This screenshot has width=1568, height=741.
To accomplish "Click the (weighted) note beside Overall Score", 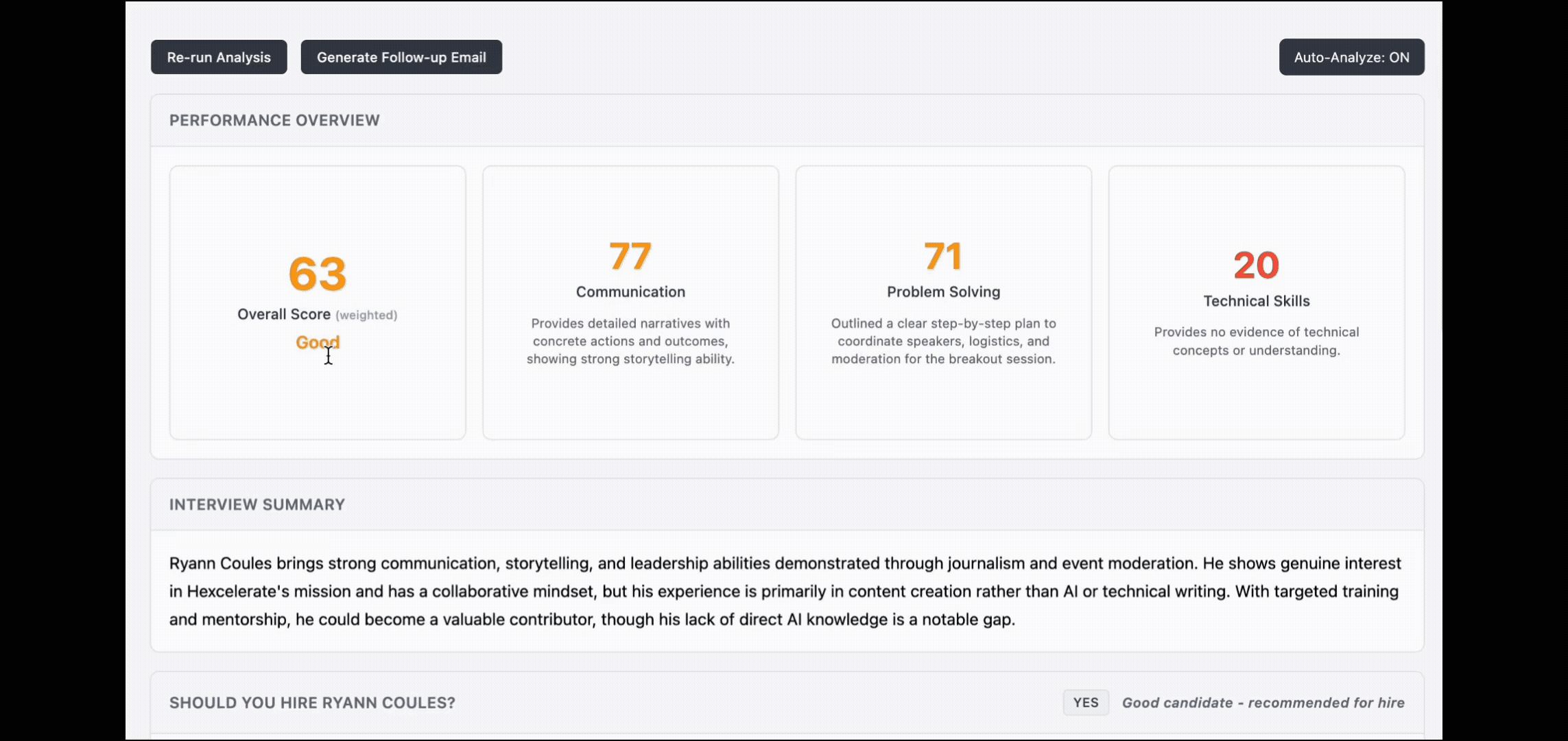I will coord(366,315).
